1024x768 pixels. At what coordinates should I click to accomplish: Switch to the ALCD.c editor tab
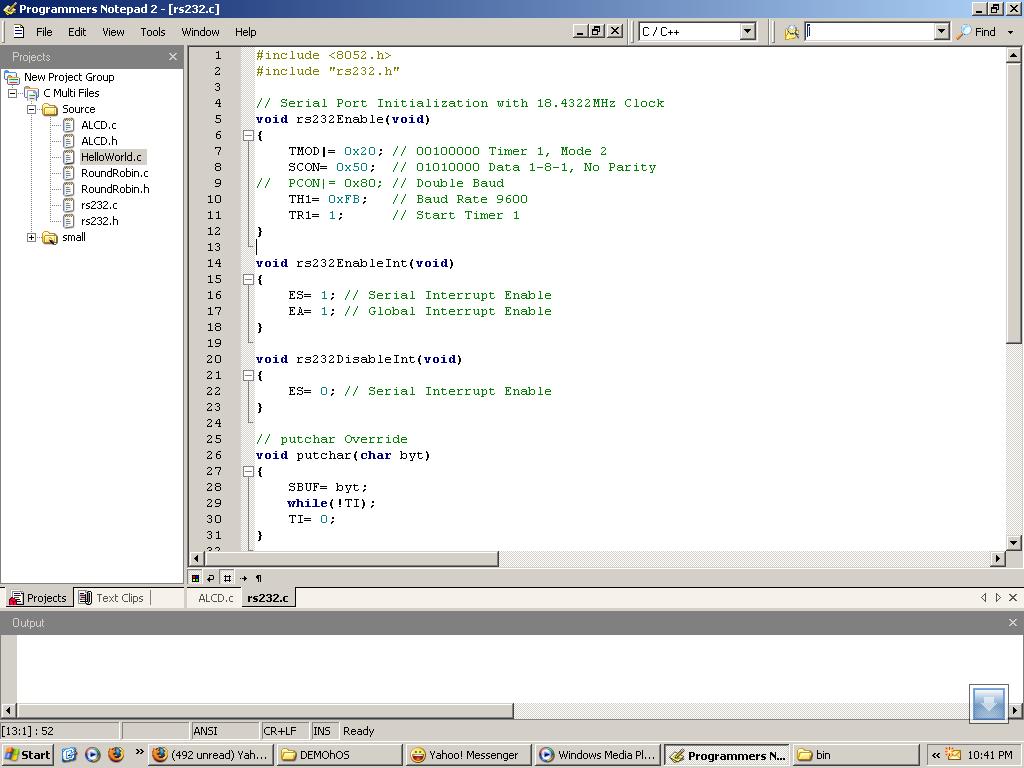click(x=215, y=598)
